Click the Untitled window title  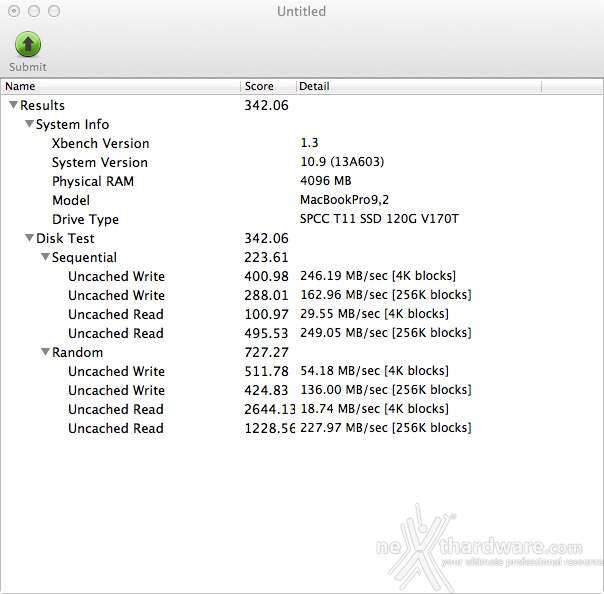pyautogui.click(x=302, y=12)
